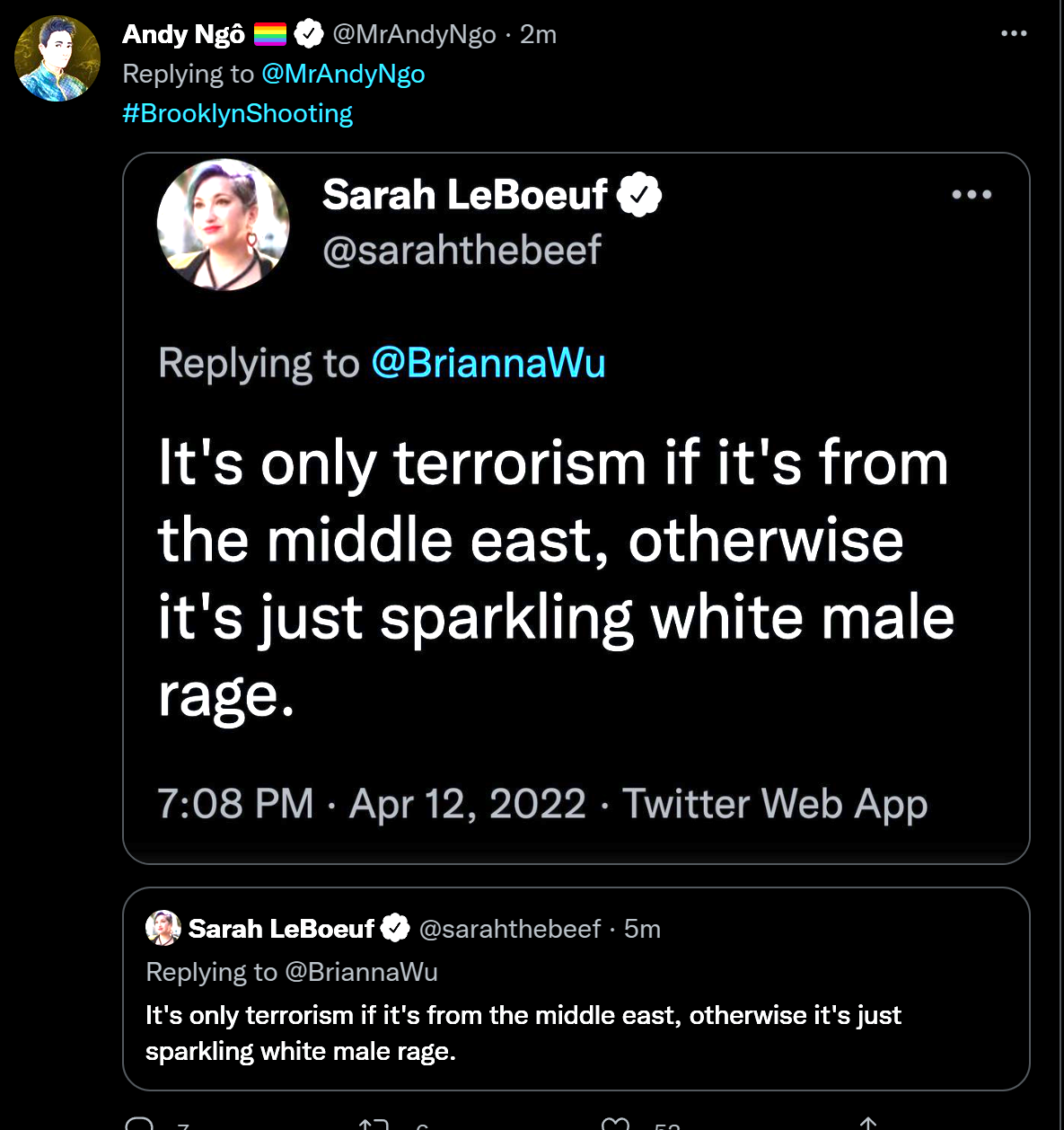Image resolution: width=1064 pixels, height=1130 pixels.
Task: Click verified badge in the quoted tweet
Action: click(x=395, y=928)
